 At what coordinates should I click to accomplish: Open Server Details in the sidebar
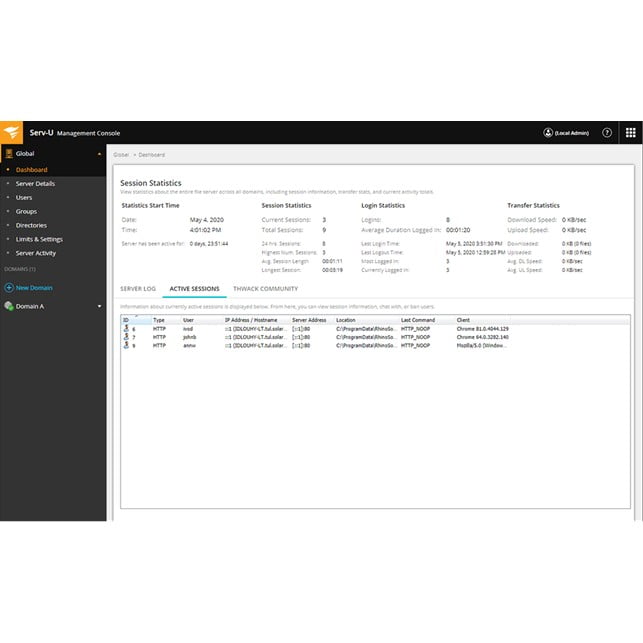point(35,184)
